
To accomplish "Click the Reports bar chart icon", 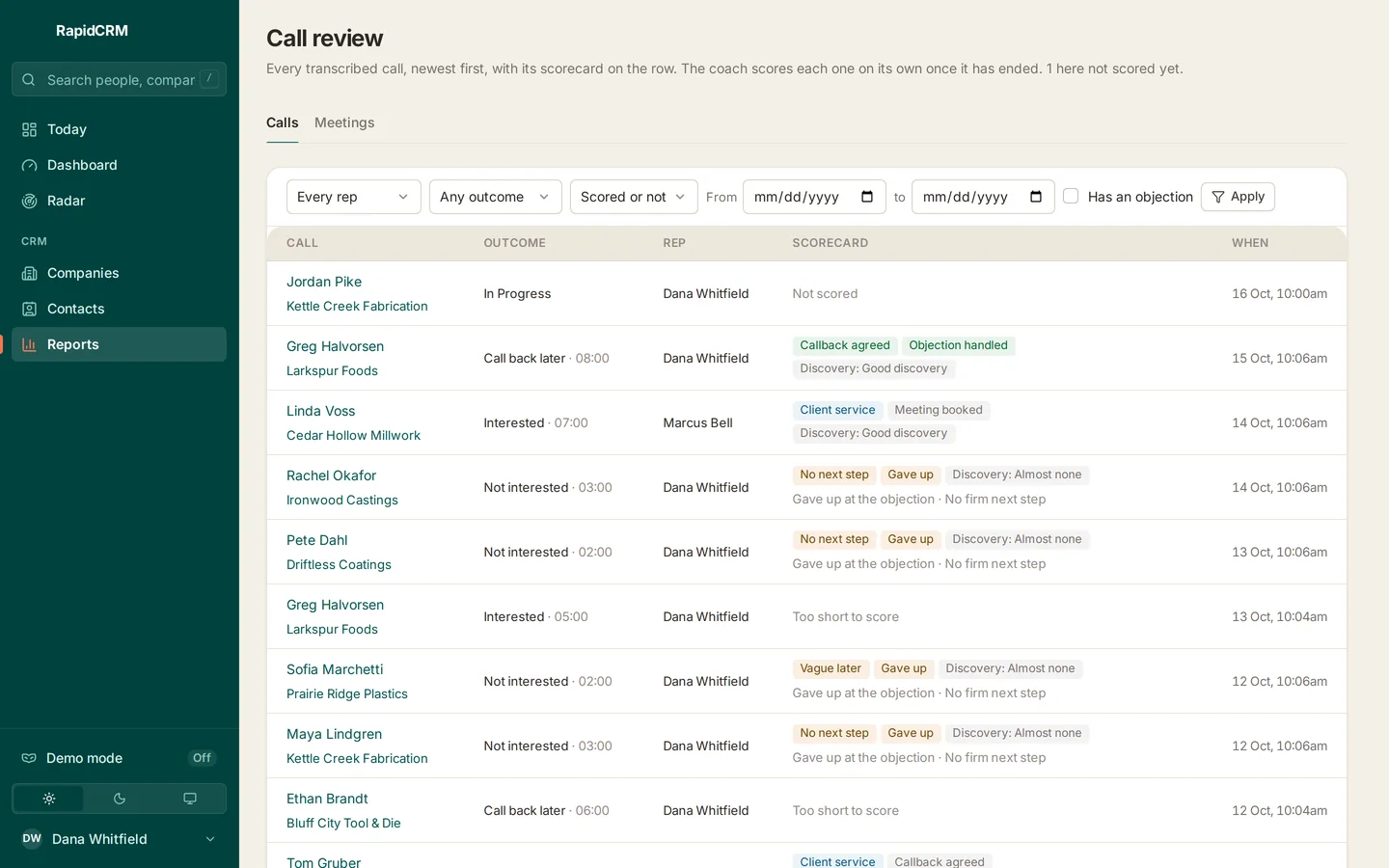I will pyautogui.click(x=30, y=344).
